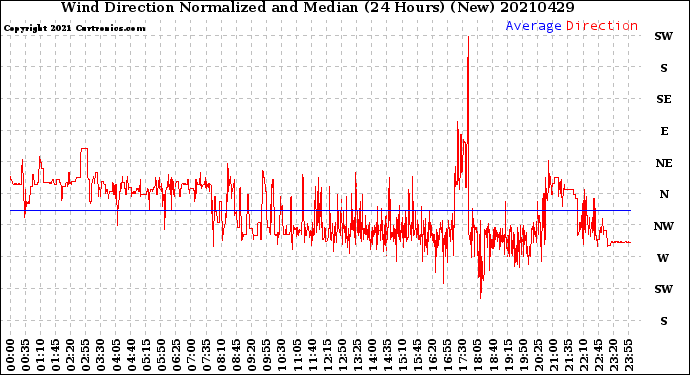690x375 pixels.
Task: Click the 05:15 time axis label
Action: [x=146, y=355]
